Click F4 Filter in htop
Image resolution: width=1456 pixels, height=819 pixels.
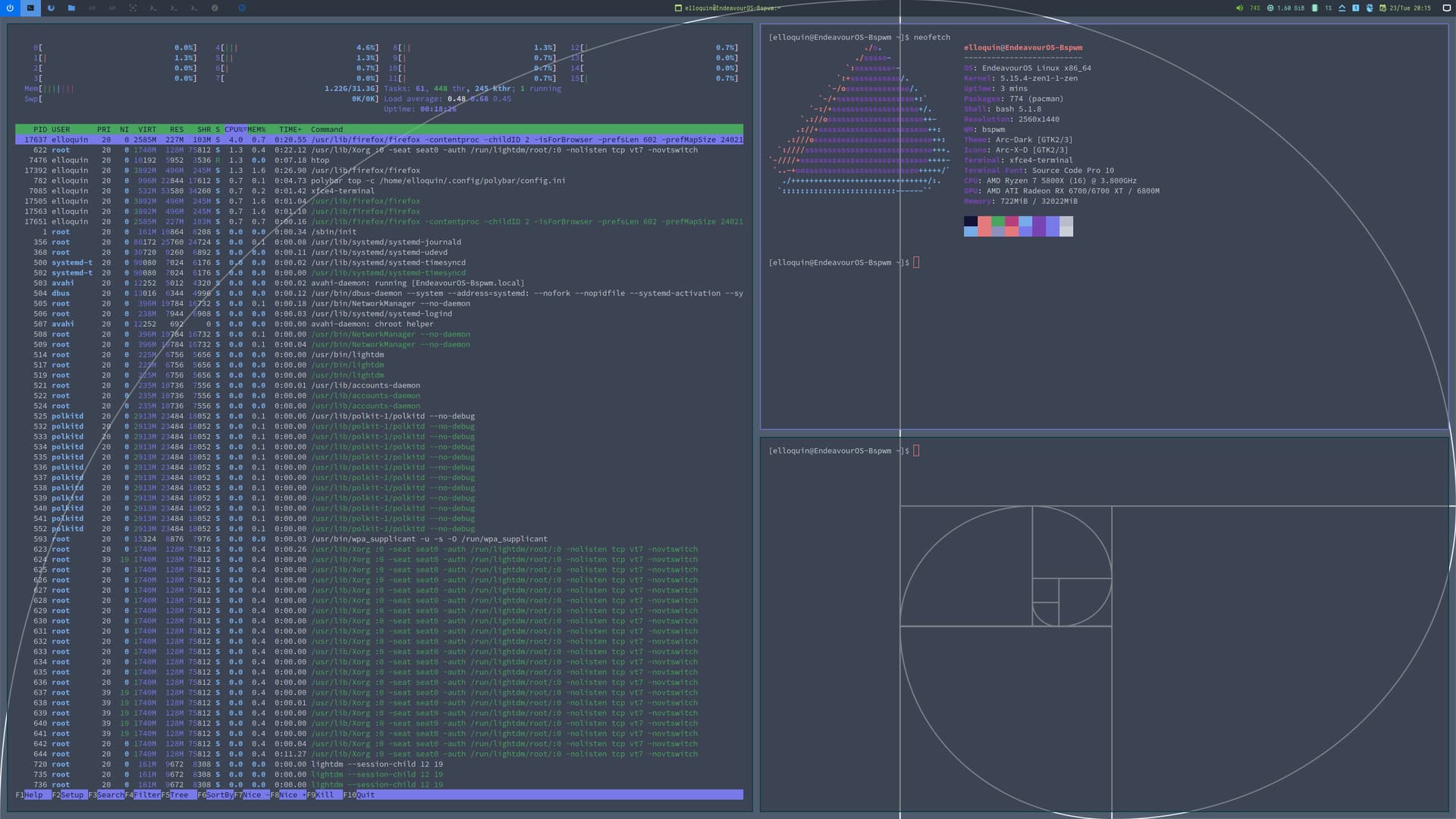(142, 795)
